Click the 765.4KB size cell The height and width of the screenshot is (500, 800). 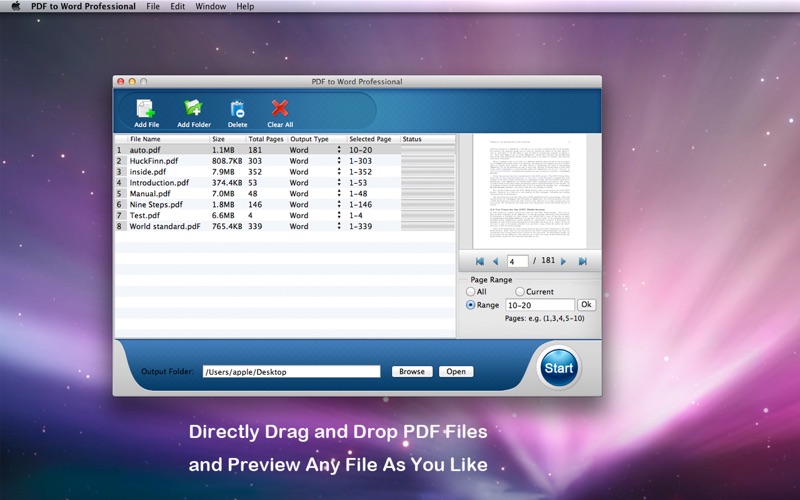click(x=227, y=226)
